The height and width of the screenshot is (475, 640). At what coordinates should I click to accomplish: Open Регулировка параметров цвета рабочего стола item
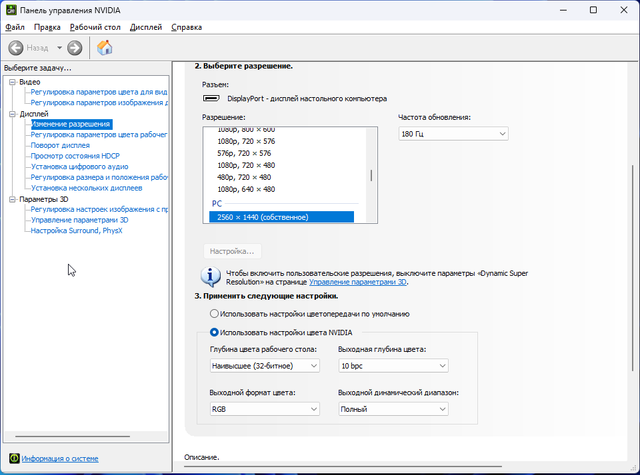point(99,135)
